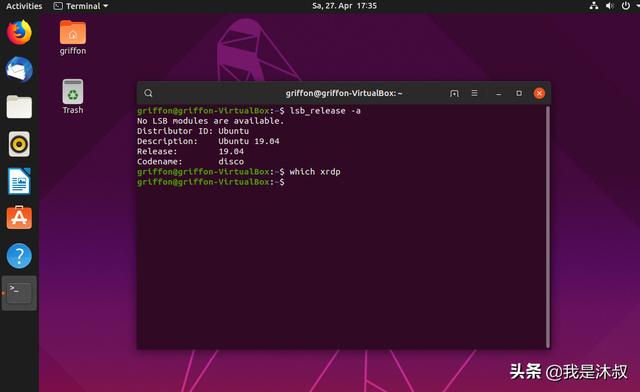Open the Activities overview
Screen dimensions: 640x392
pyautogui.click(x=24, y=6)
